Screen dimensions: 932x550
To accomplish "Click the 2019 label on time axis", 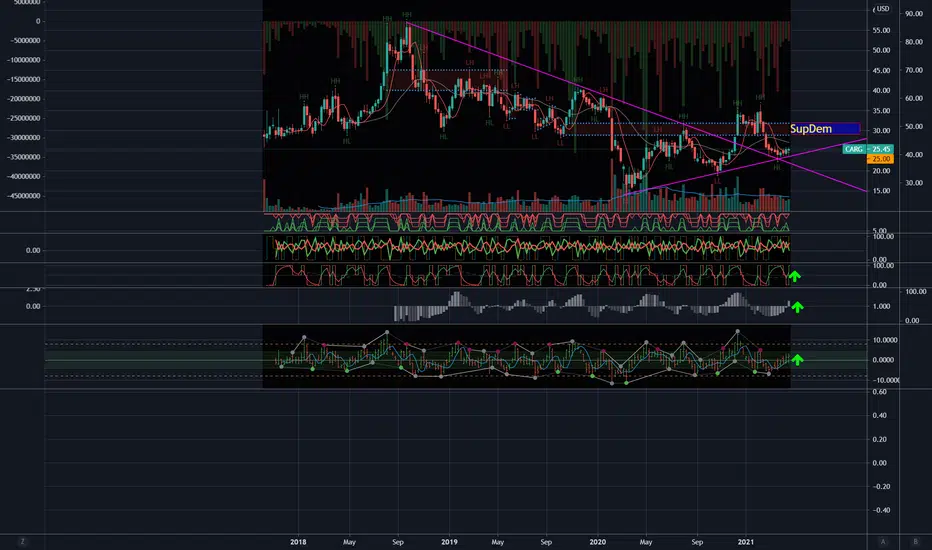I will 449,542.
